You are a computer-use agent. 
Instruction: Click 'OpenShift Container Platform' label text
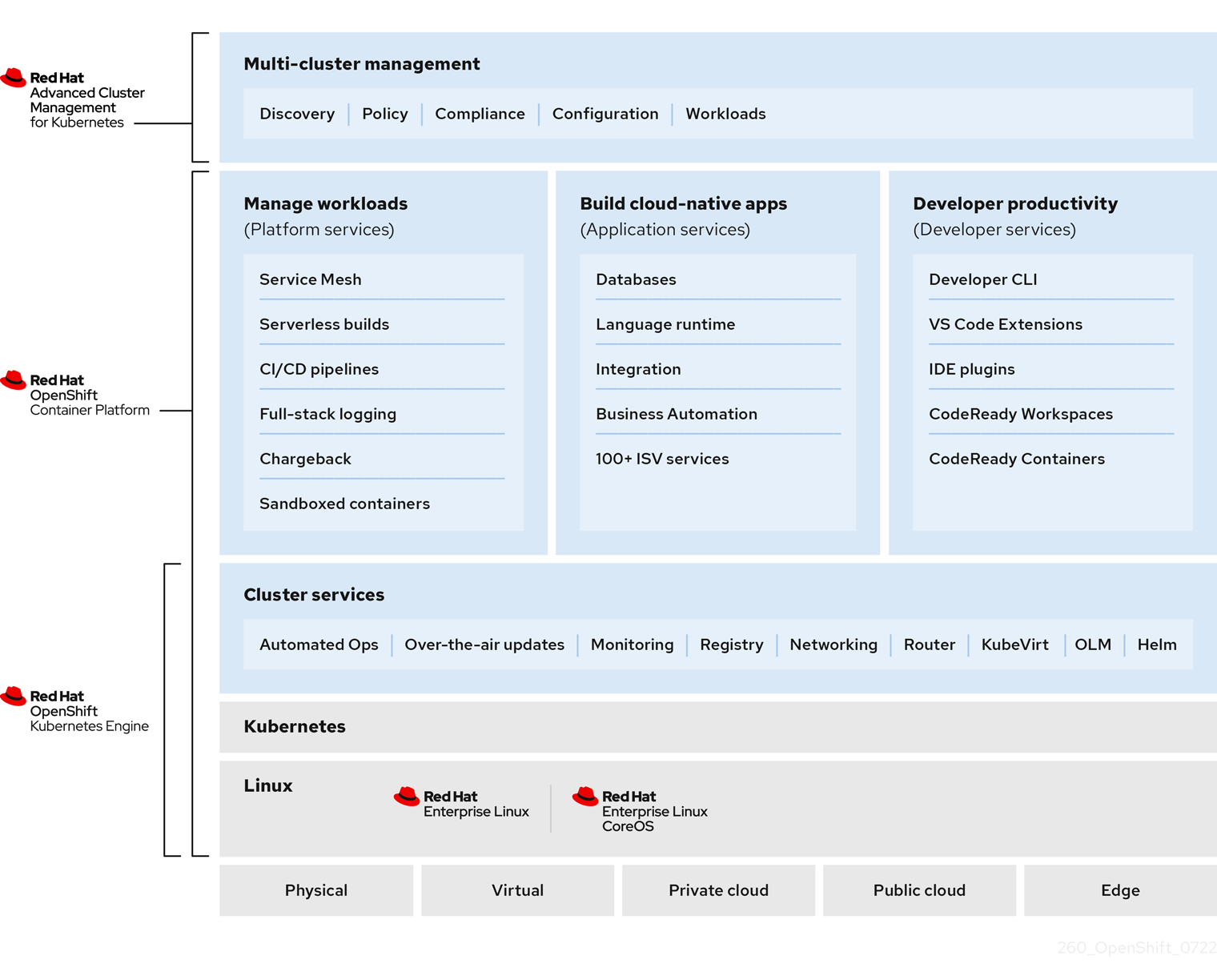tap(90, 403)
